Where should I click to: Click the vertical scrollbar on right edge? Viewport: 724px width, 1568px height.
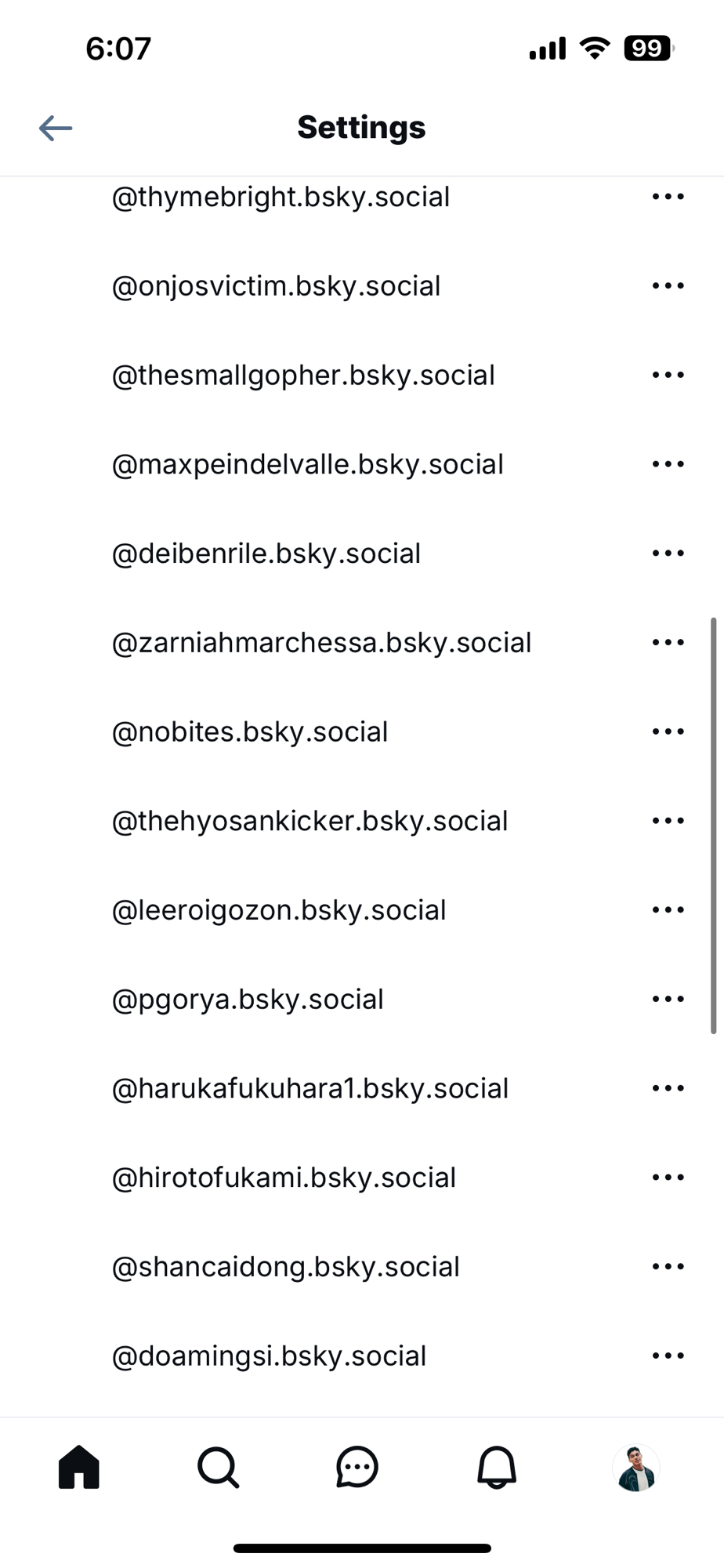point(713,825)
